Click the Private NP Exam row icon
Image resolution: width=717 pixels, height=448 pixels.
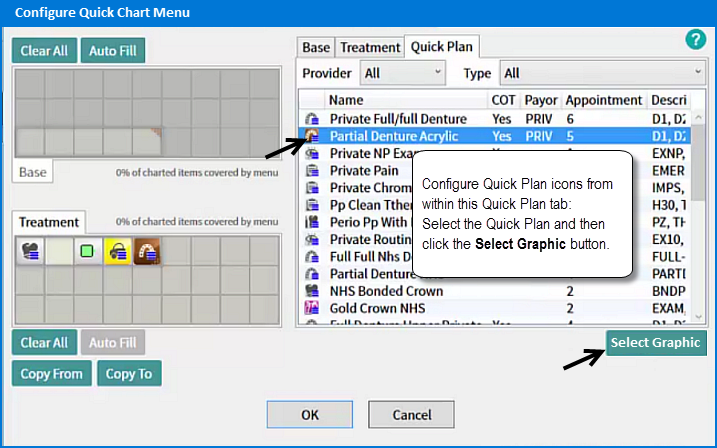point(312,153)
